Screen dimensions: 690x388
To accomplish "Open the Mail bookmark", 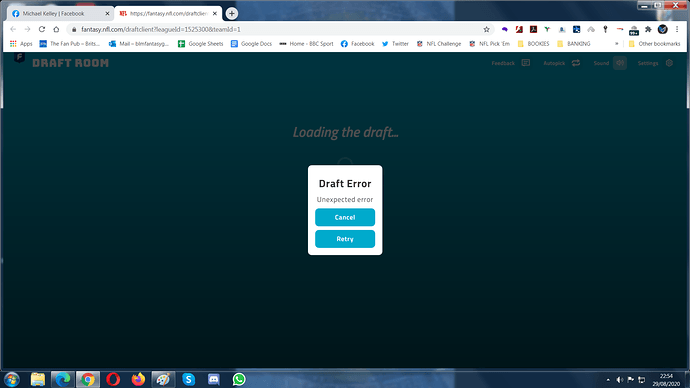I will [139, 44].
